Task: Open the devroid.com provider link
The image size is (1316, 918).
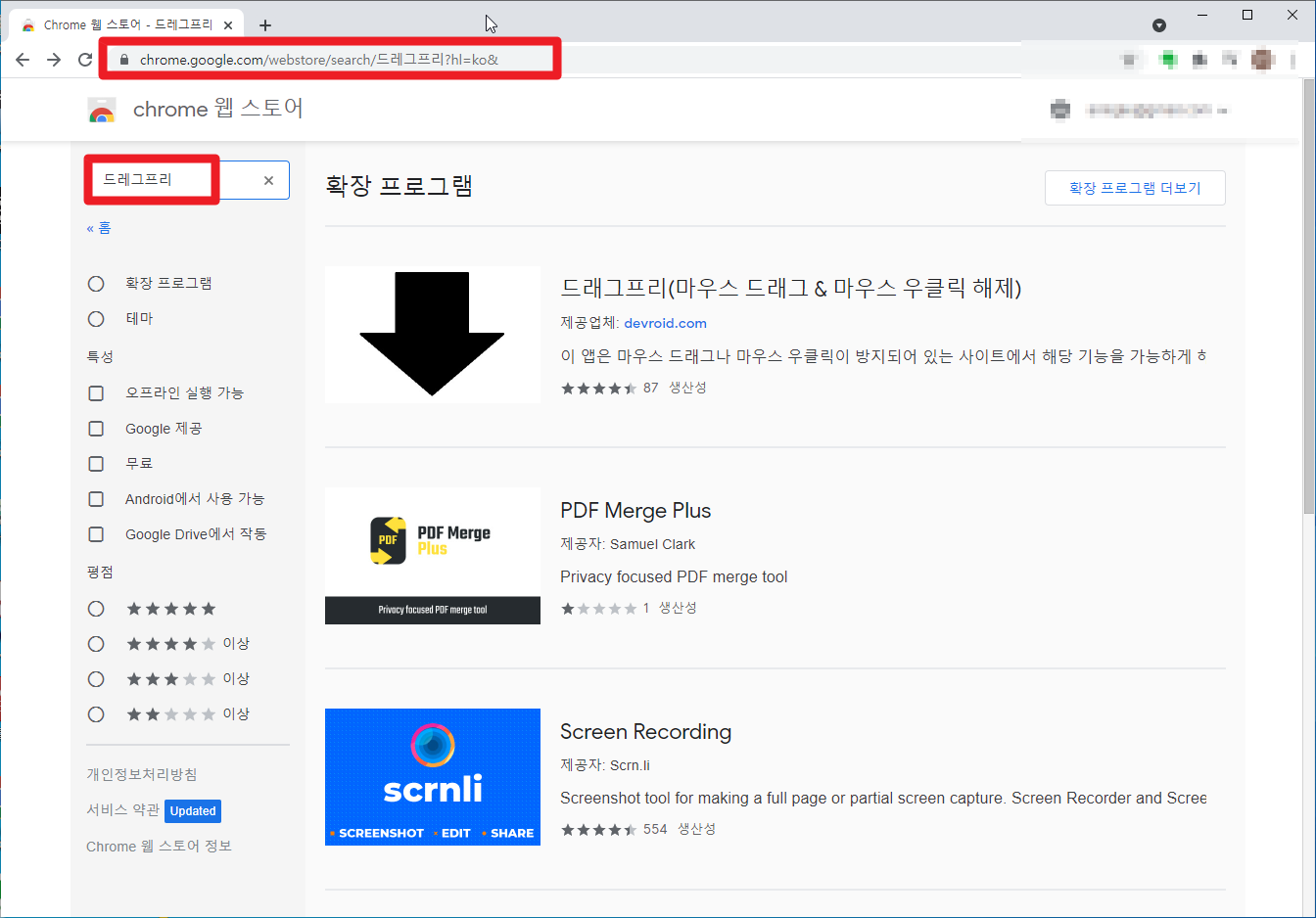Action: (665, 323)
